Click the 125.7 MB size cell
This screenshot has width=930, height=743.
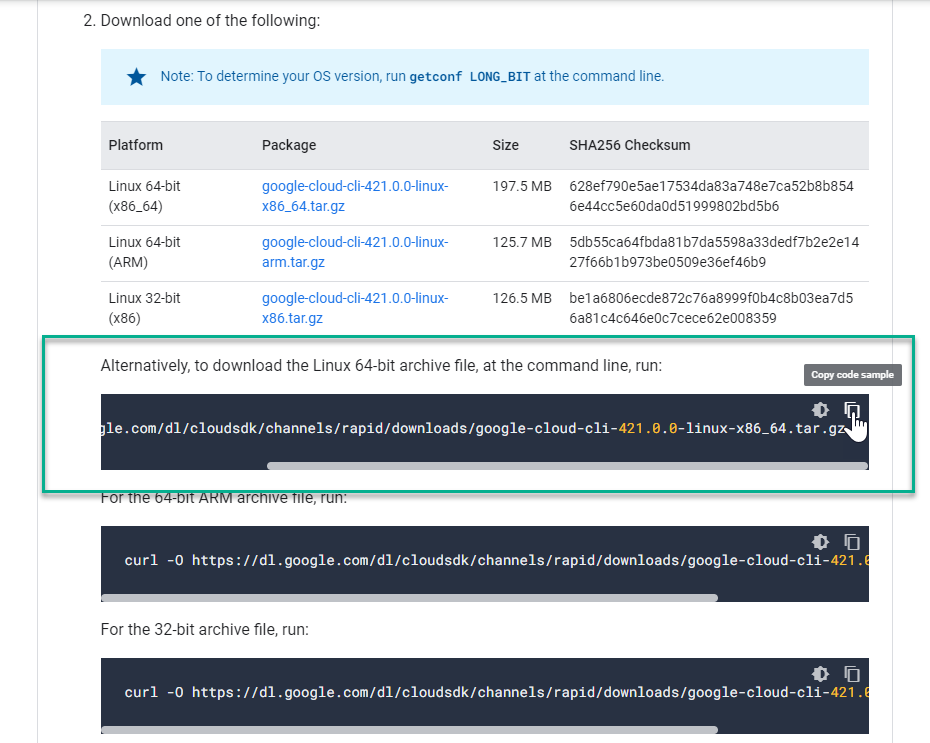pyautogui.click(x=522, y=242)
